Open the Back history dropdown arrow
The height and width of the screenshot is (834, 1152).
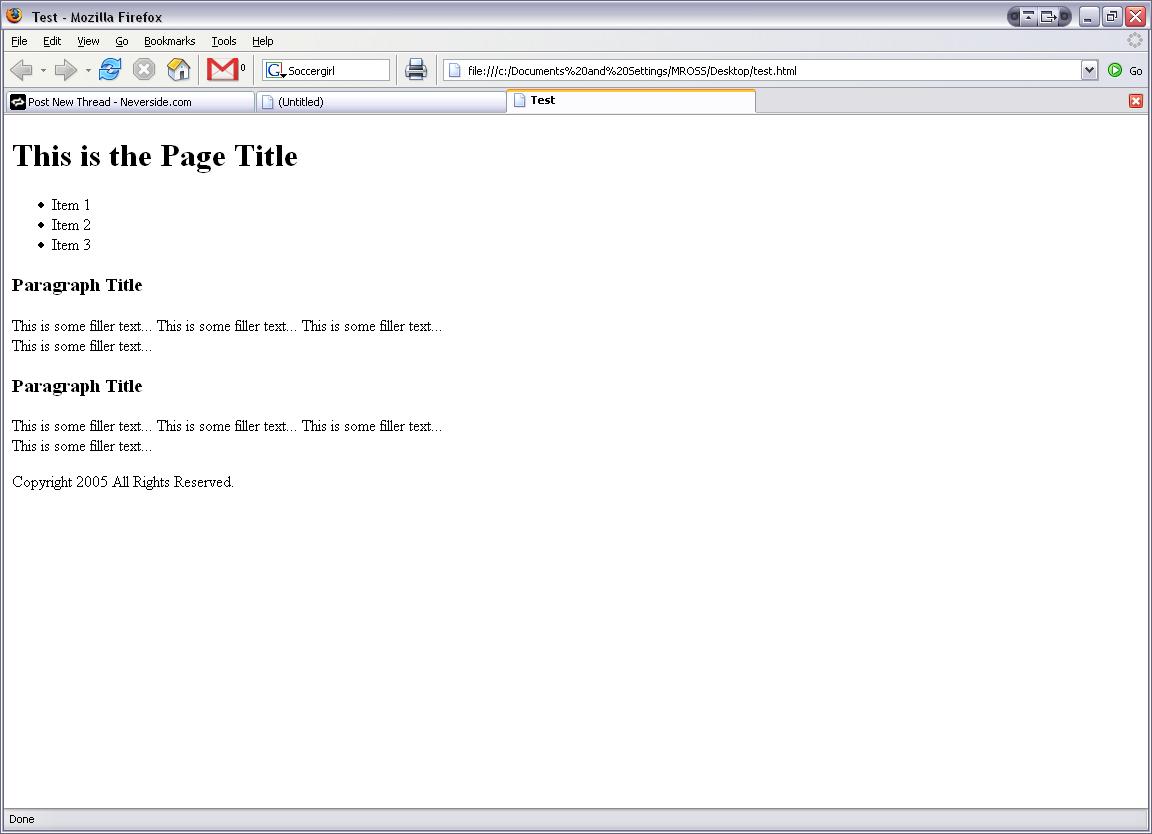[x=43, y=71]
